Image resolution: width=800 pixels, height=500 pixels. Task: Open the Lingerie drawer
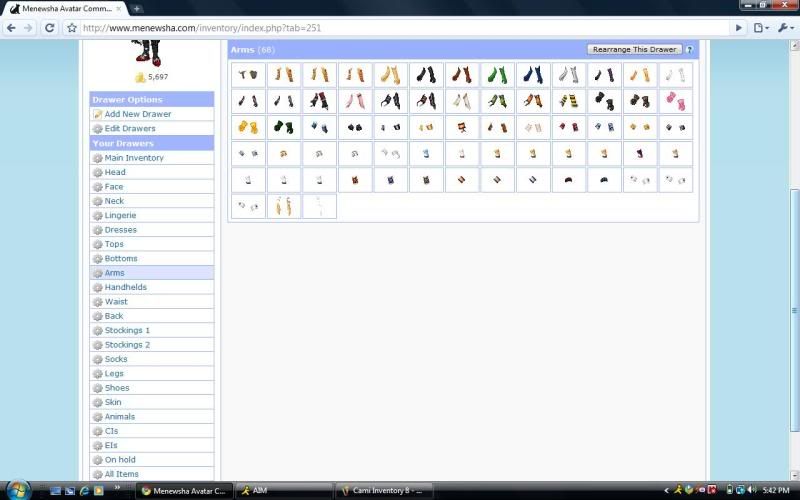click(120, 215)
